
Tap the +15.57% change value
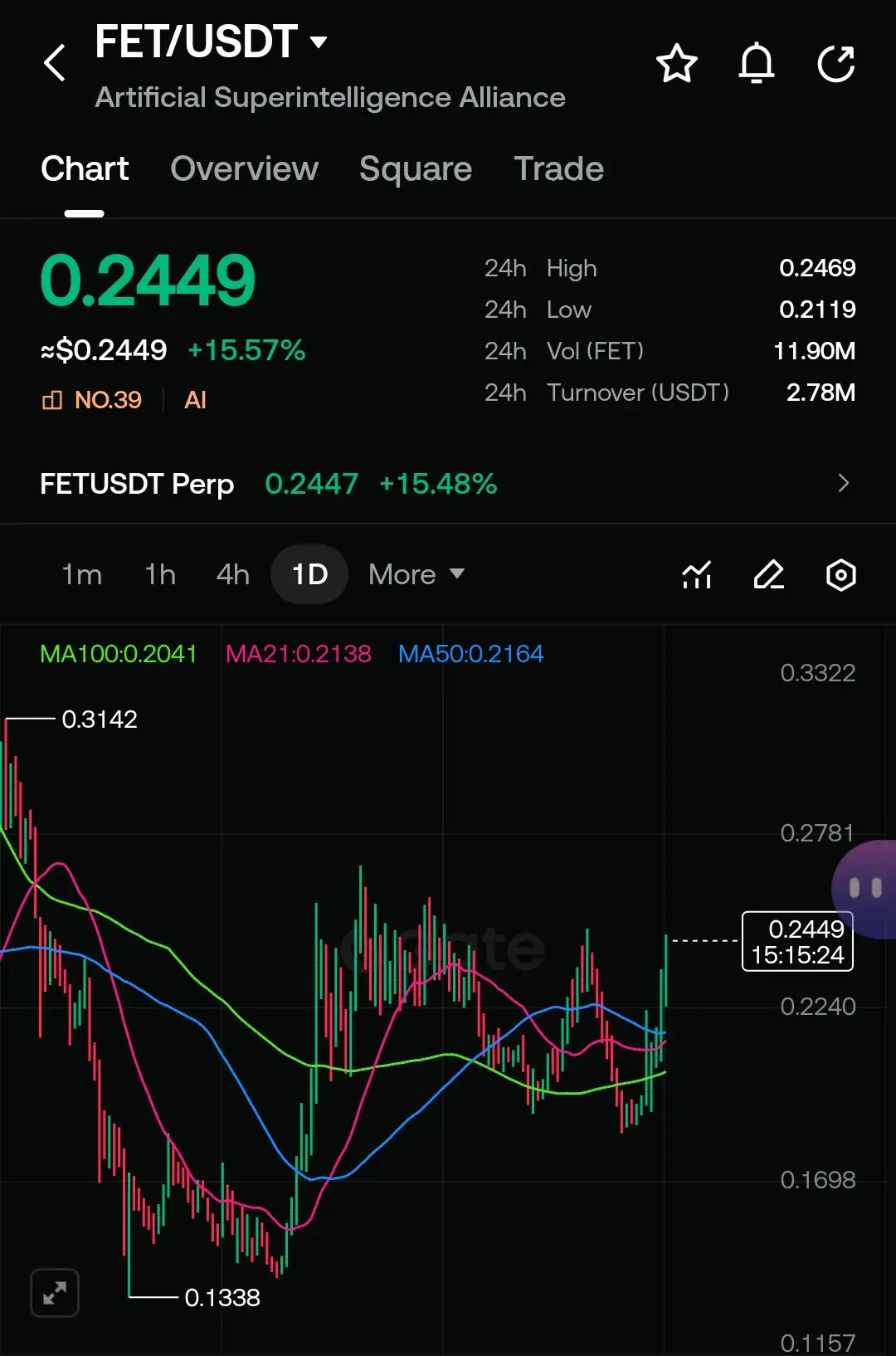tap(246, 350)
